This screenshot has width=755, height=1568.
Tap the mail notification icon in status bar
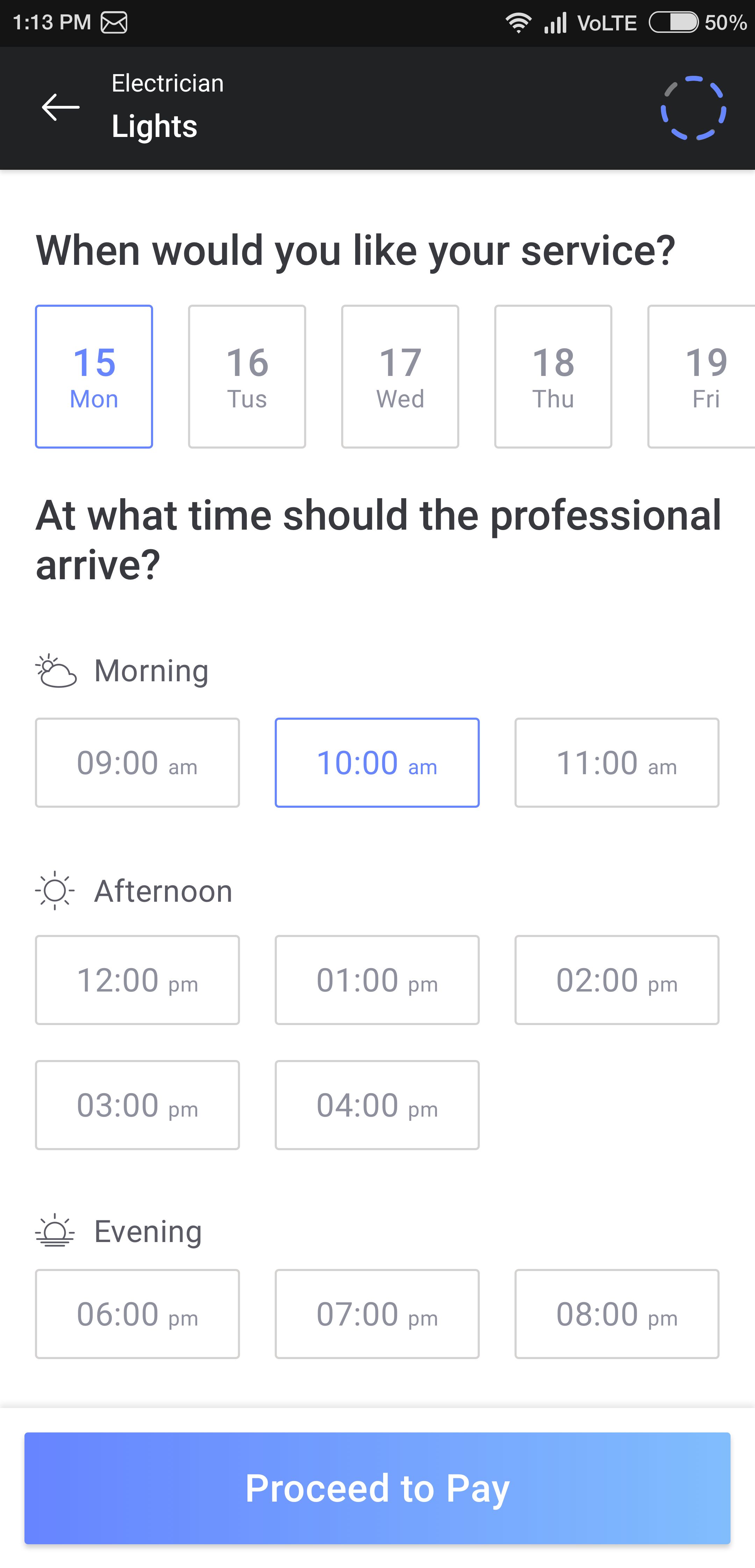click(114, 22)
